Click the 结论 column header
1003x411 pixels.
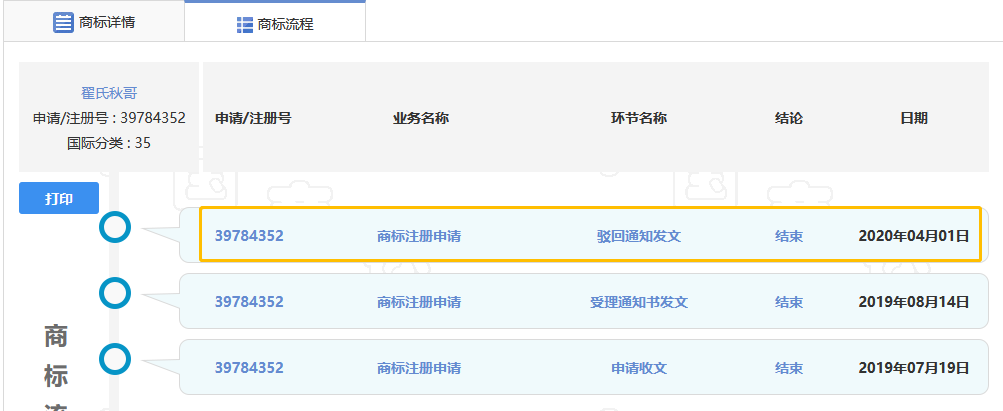[x=789, y=118]
